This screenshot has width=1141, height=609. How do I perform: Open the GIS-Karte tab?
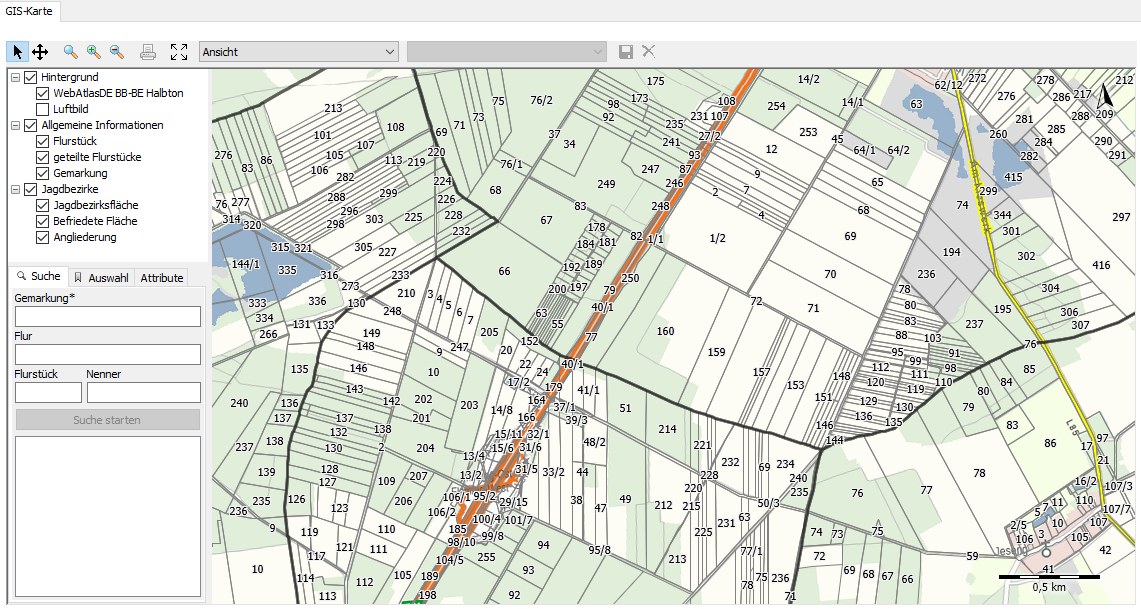click(x=32, y=12)
